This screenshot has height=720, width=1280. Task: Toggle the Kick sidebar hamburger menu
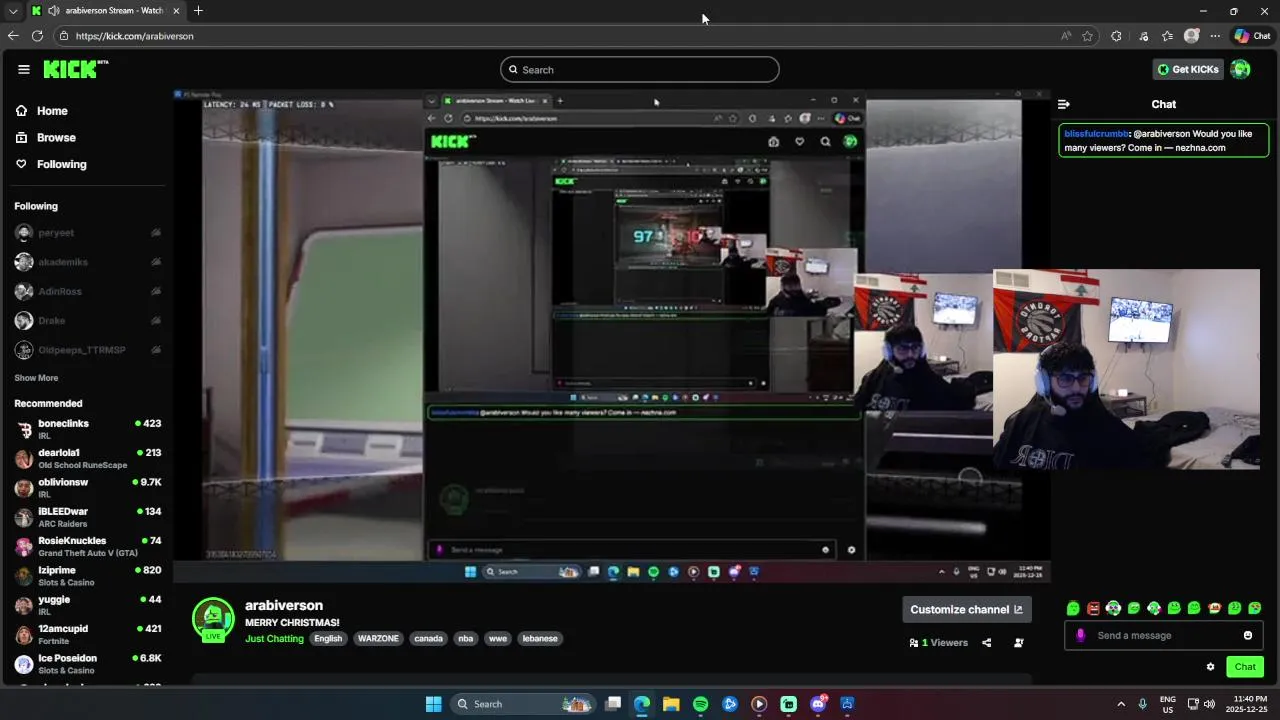[23, 69]
